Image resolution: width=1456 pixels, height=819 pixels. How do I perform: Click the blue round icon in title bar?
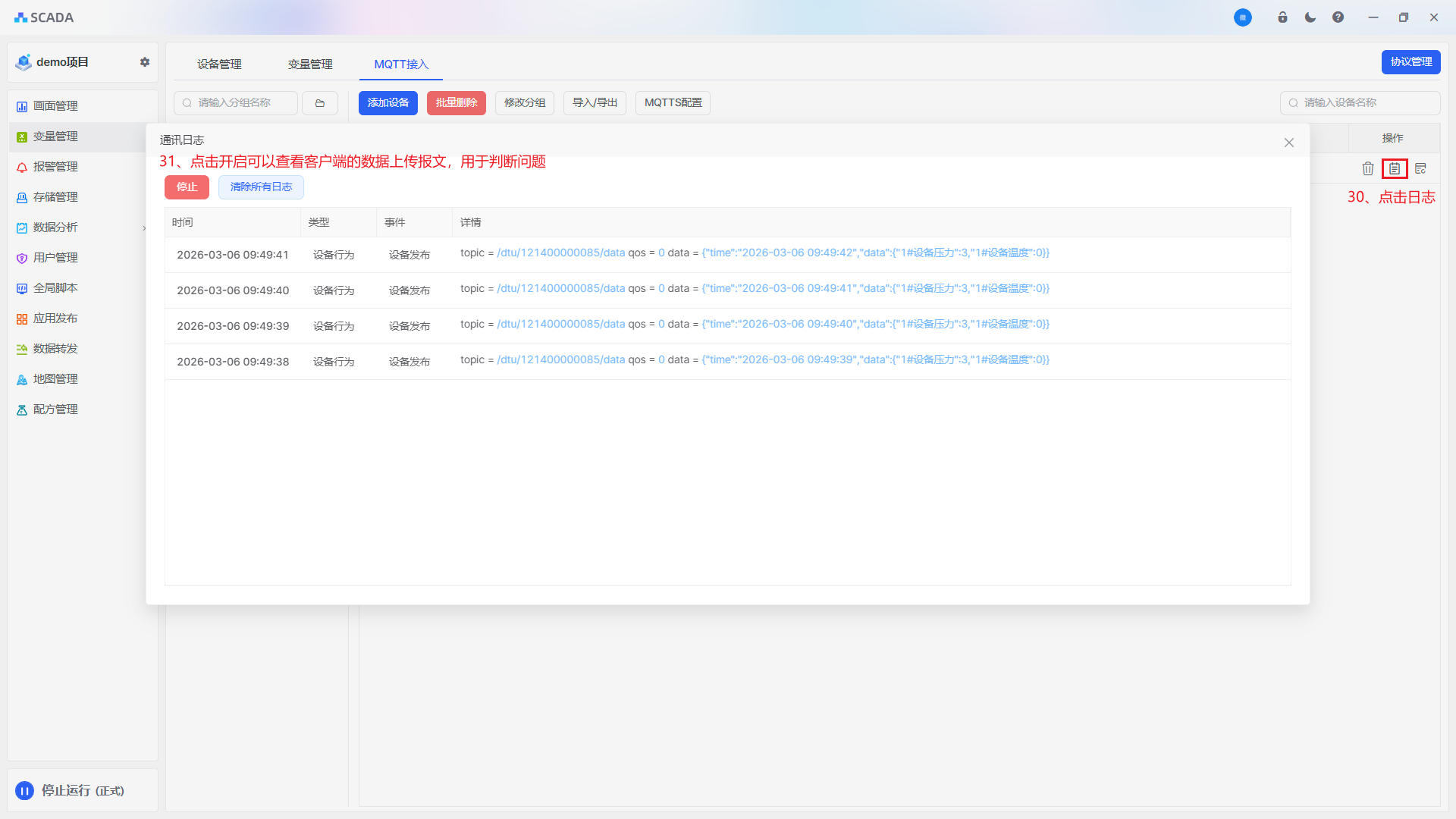[x=1242, y=17]
